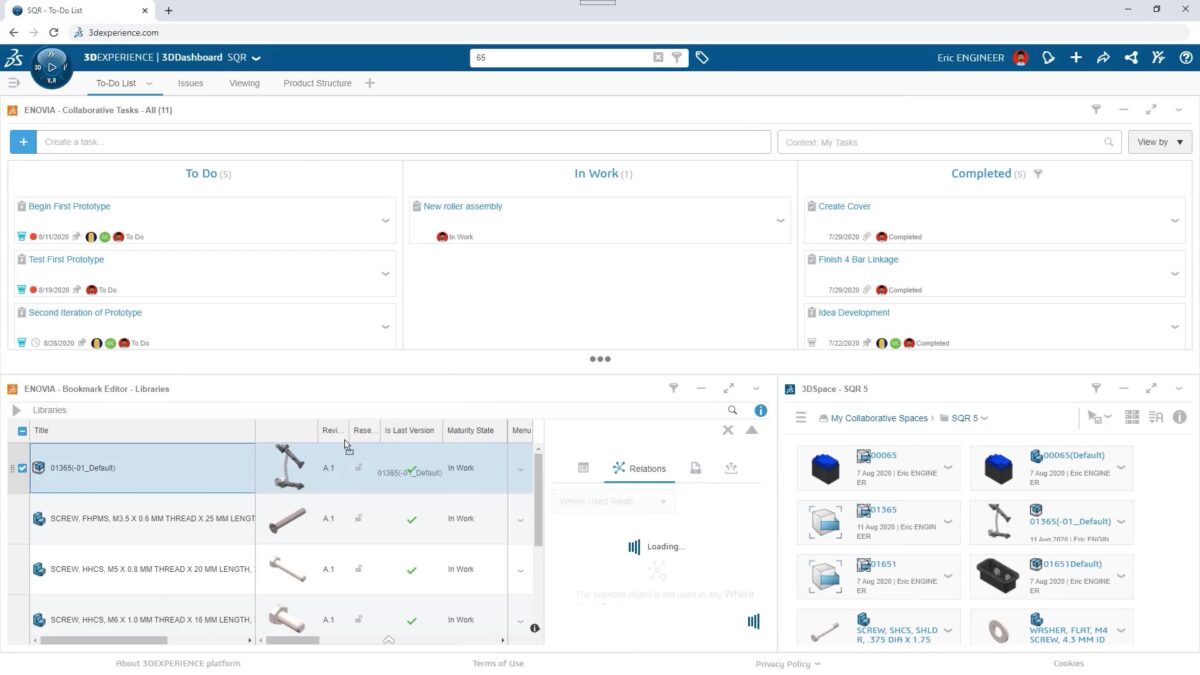Filter the Collaborative Tasks widget

1096,109
